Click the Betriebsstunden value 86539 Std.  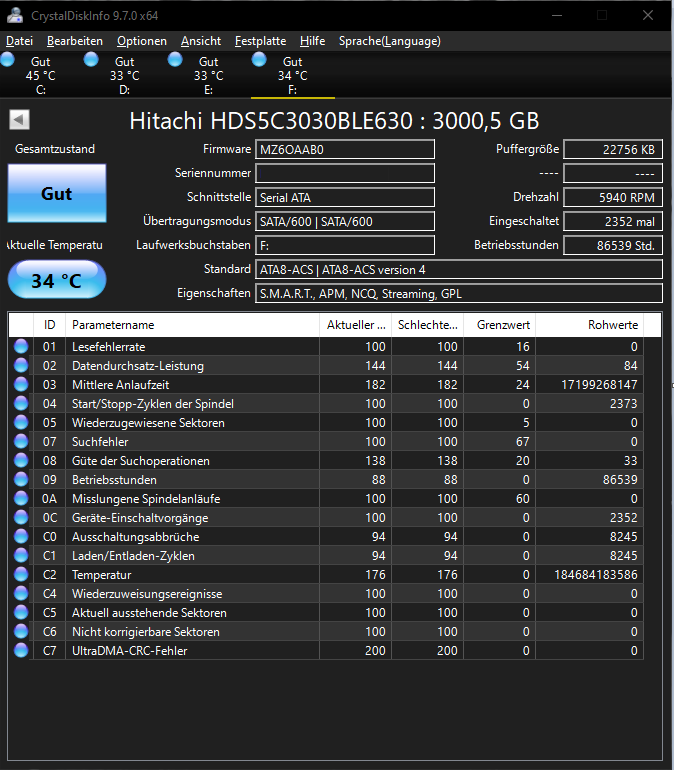click(613, 246)
